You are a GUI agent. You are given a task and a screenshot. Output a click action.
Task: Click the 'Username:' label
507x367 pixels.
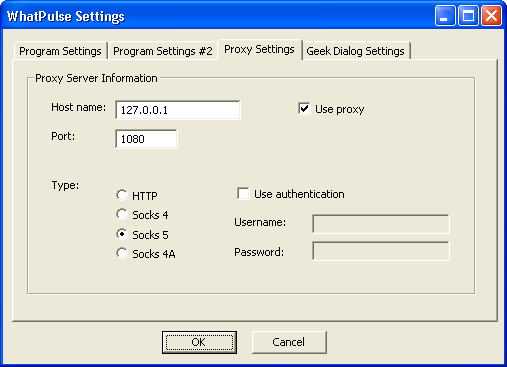point(260,222)
